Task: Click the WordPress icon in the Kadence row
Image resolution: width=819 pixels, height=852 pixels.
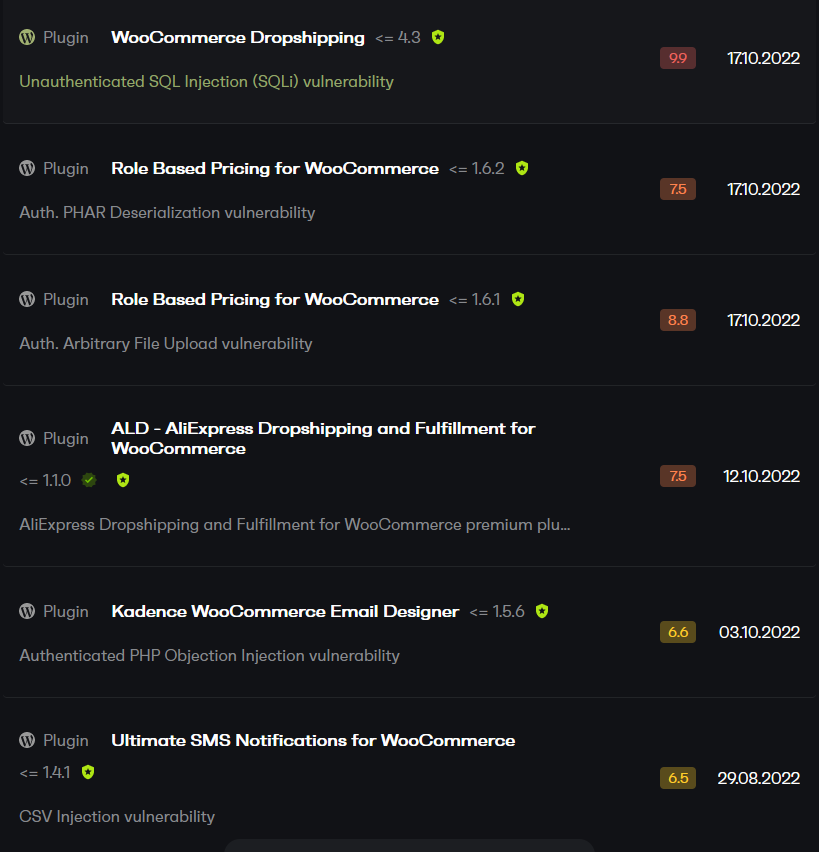Action: [x=27, y=611]
